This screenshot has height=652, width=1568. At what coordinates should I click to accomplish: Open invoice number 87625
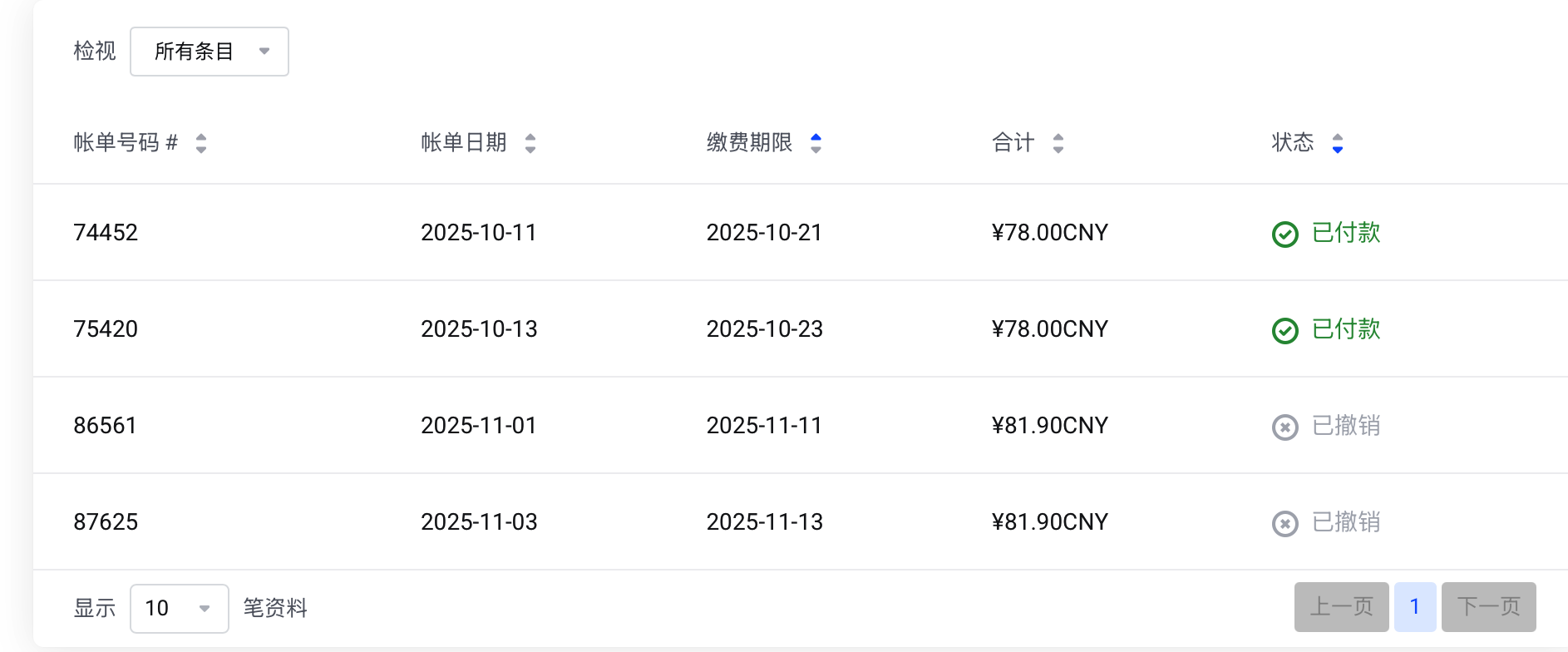pos(106,522)
